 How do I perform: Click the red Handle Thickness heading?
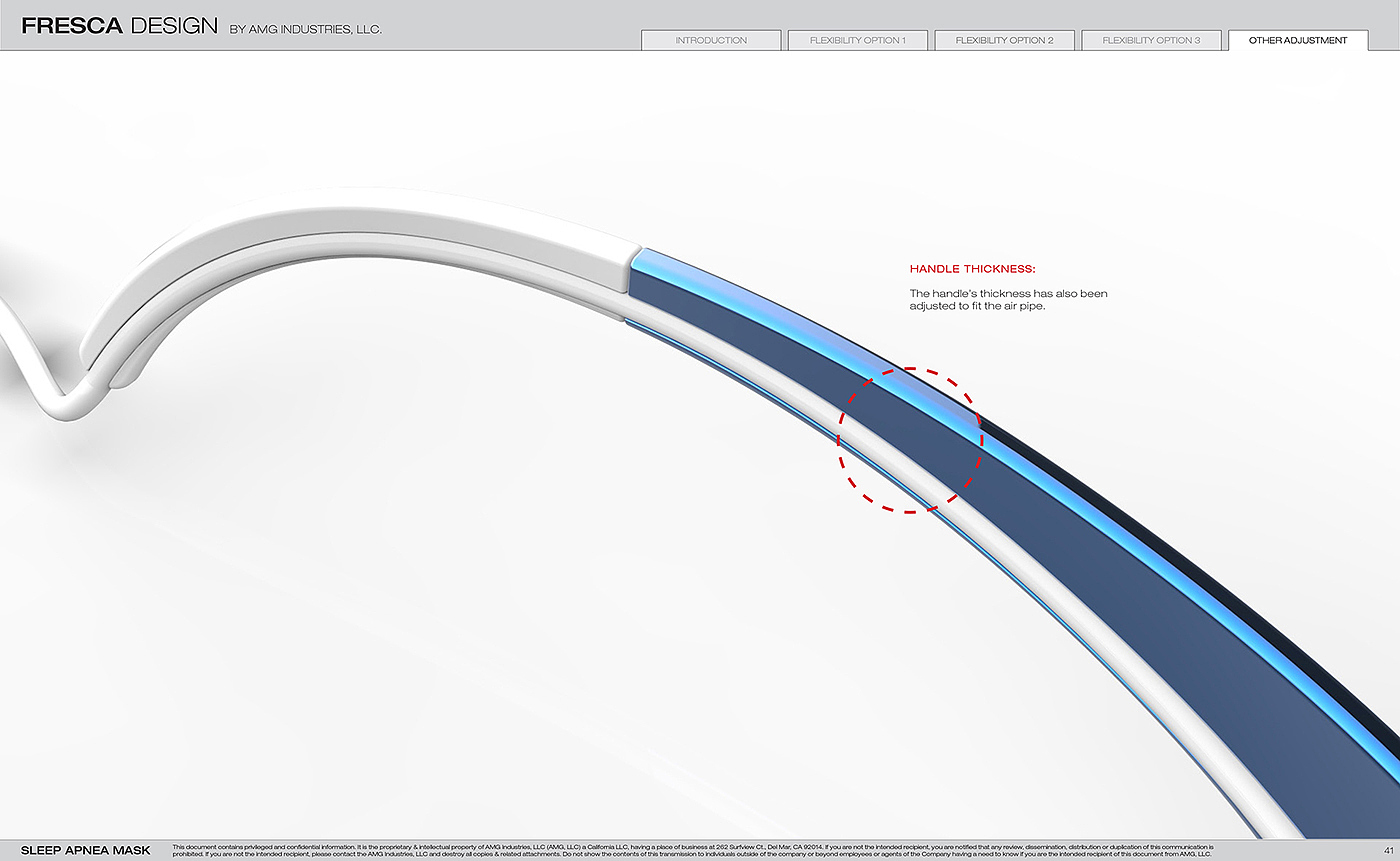pyautogui.click(x=972, y=269)
